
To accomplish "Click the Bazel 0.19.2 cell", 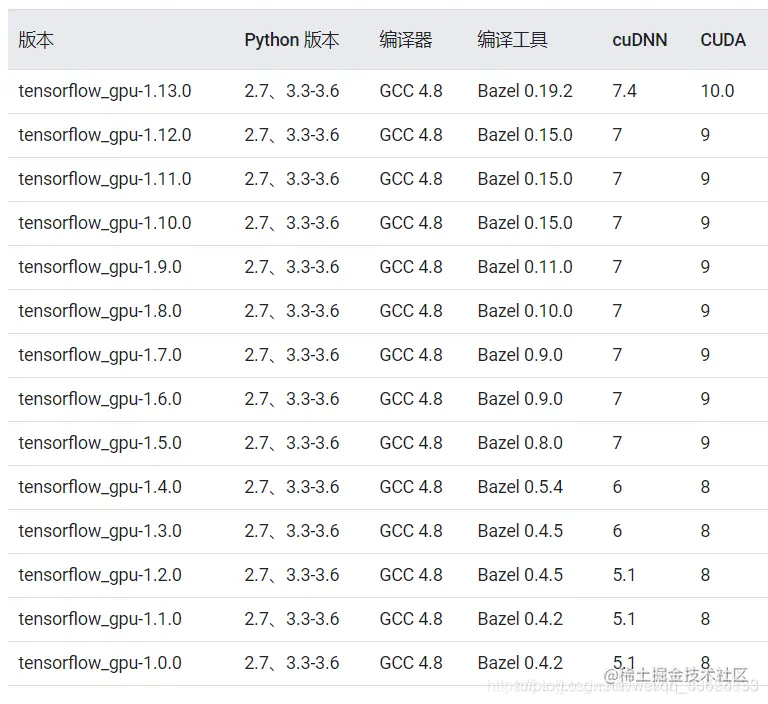I will (525, 91).
